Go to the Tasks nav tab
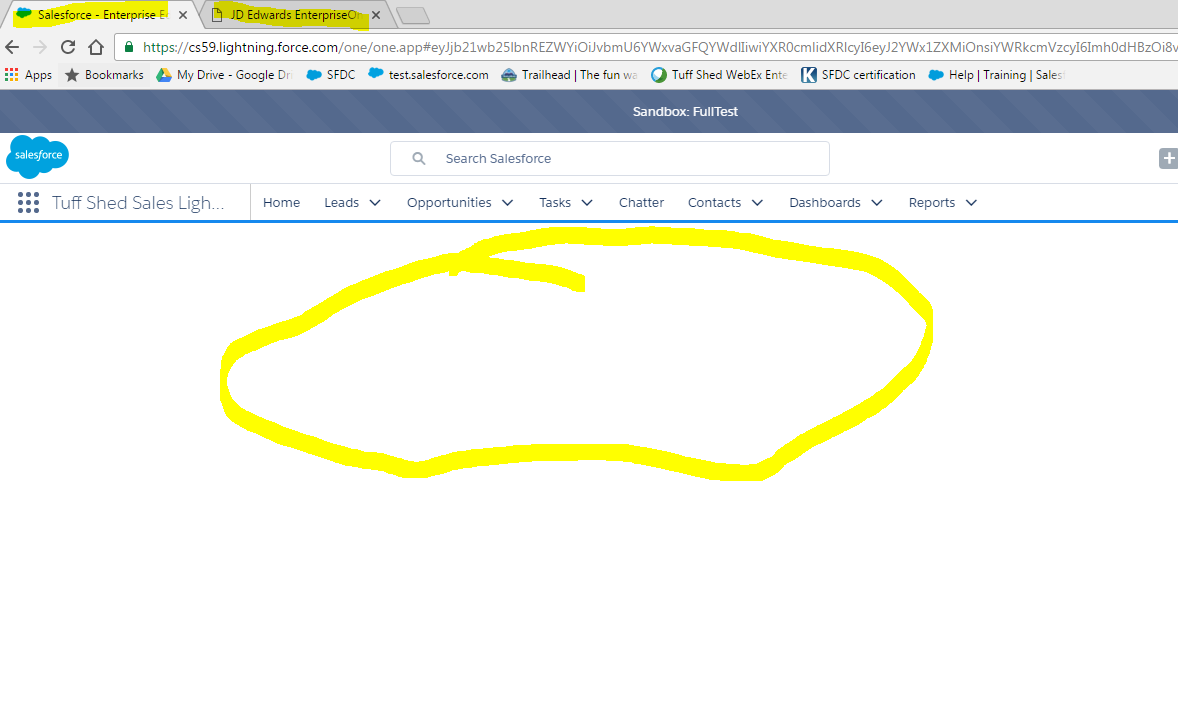1178x705 pixels. [555, 203]
